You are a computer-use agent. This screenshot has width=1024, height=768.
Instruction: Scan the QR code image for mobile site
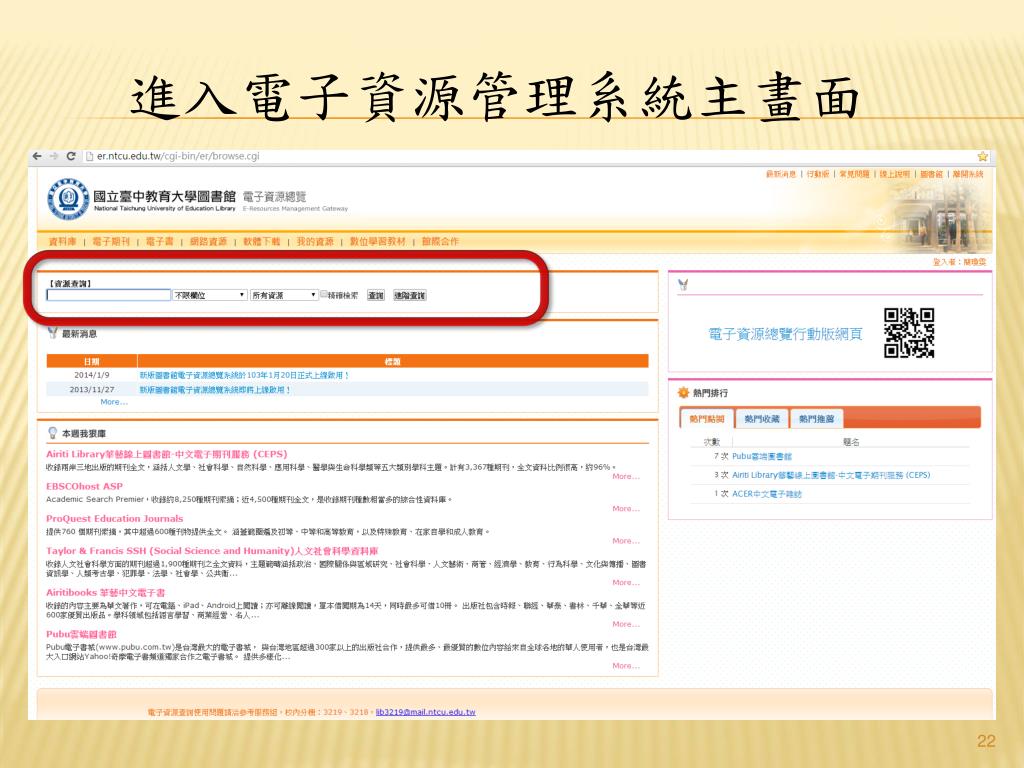pos(909,333)
